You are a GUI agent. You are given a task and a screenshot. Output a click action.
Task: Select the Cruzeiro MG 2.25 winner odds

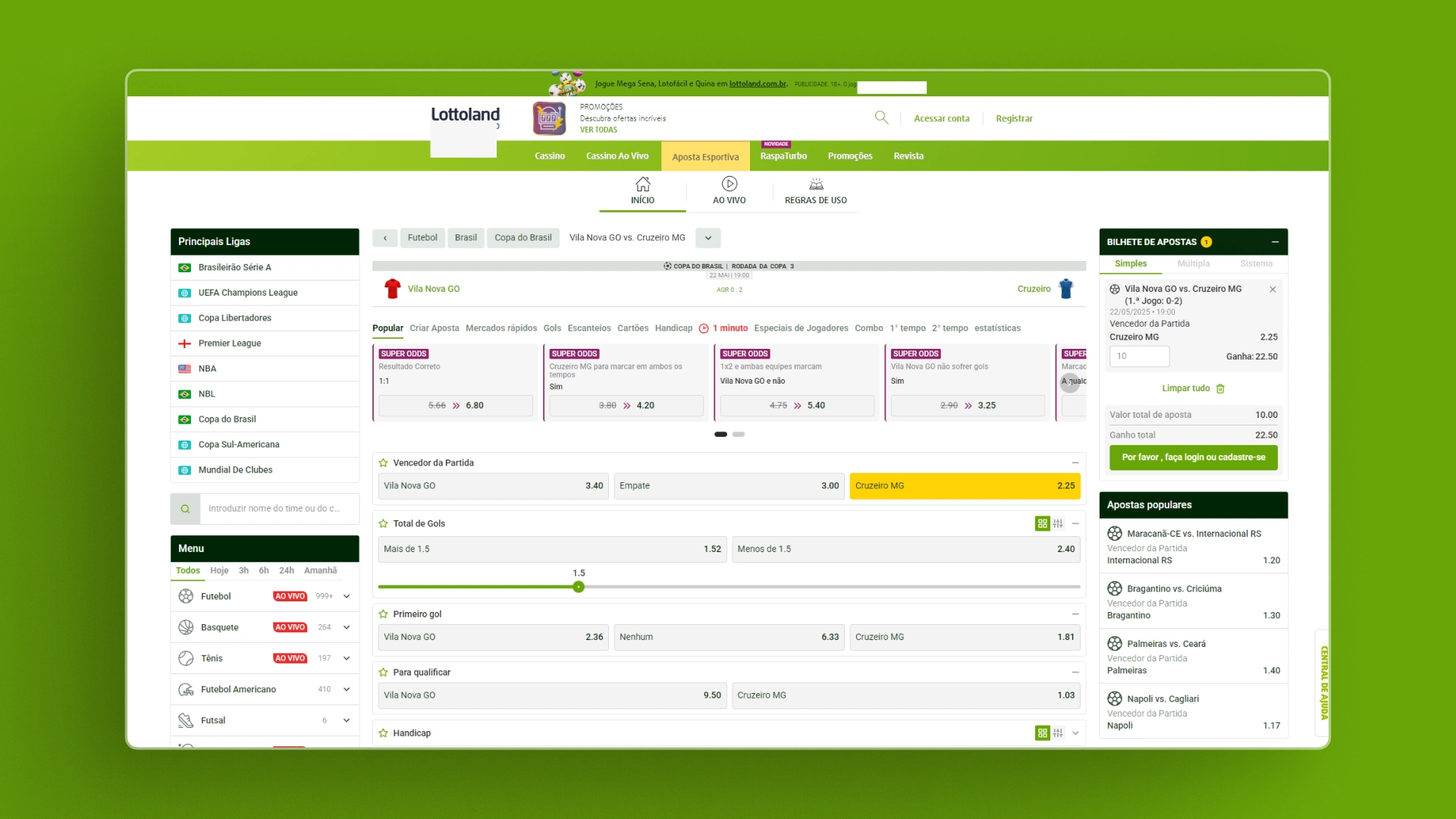[x=965, y=486]
